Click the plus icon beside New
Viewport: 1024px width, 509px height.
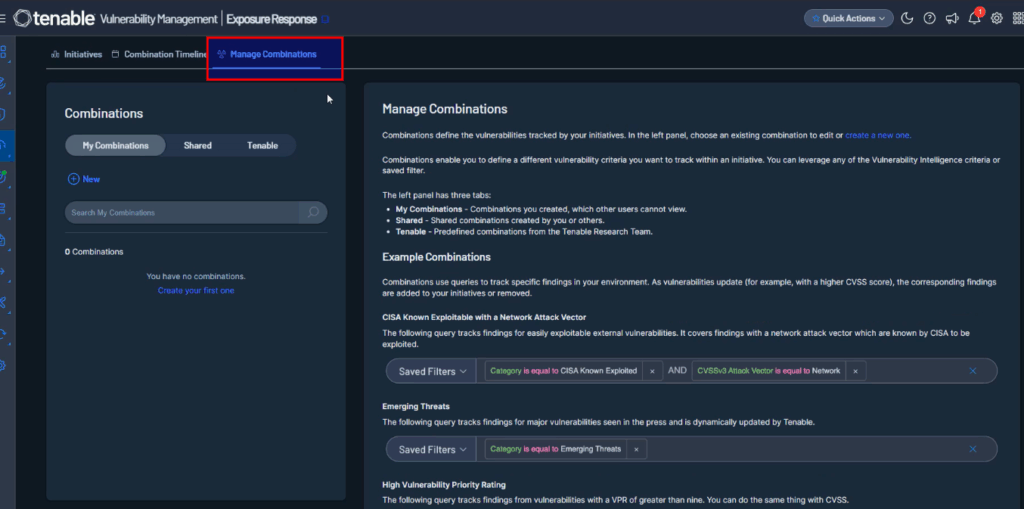72,179
